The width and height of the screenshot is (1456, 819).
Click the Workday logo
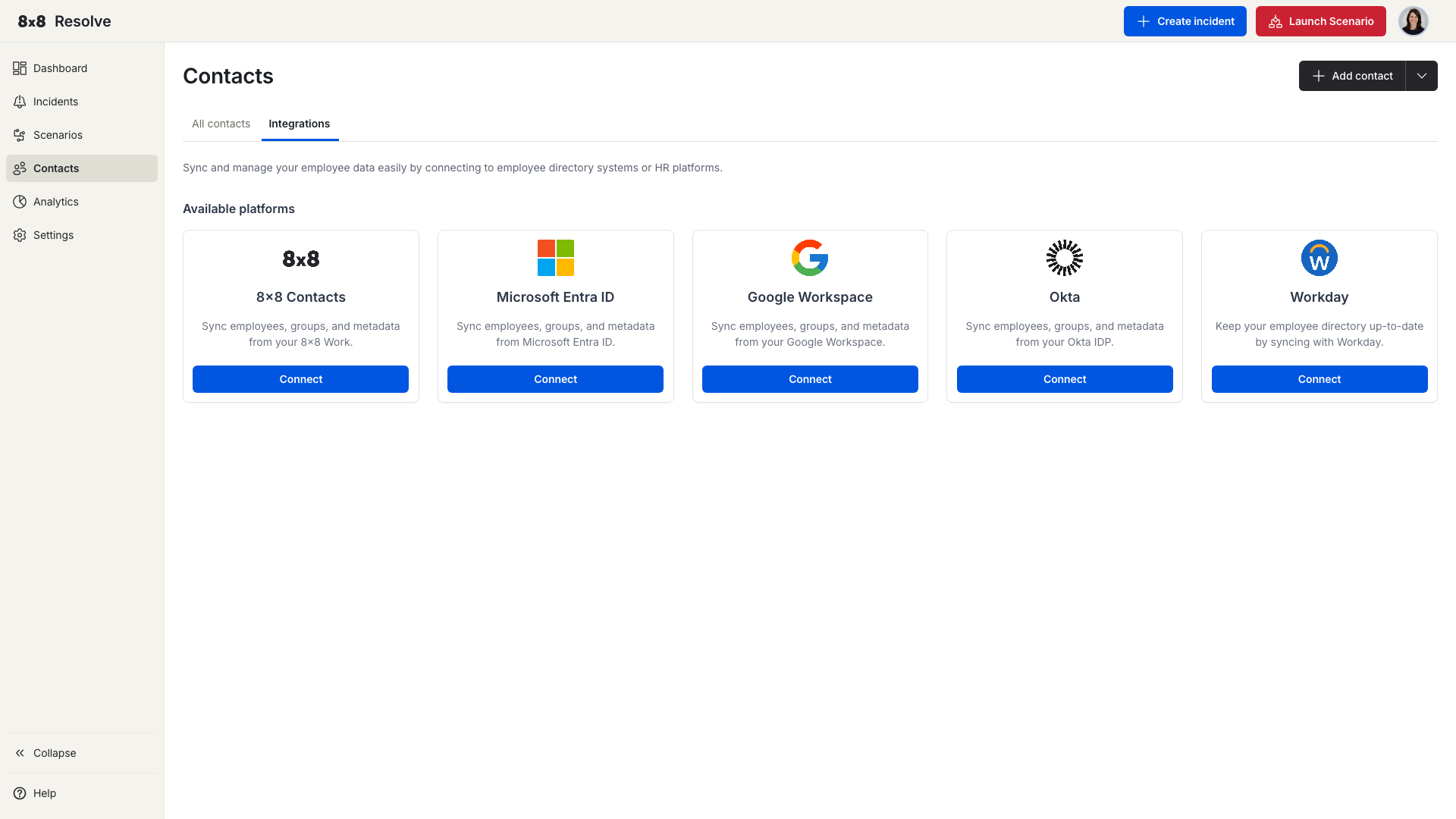click(1319, 258)
